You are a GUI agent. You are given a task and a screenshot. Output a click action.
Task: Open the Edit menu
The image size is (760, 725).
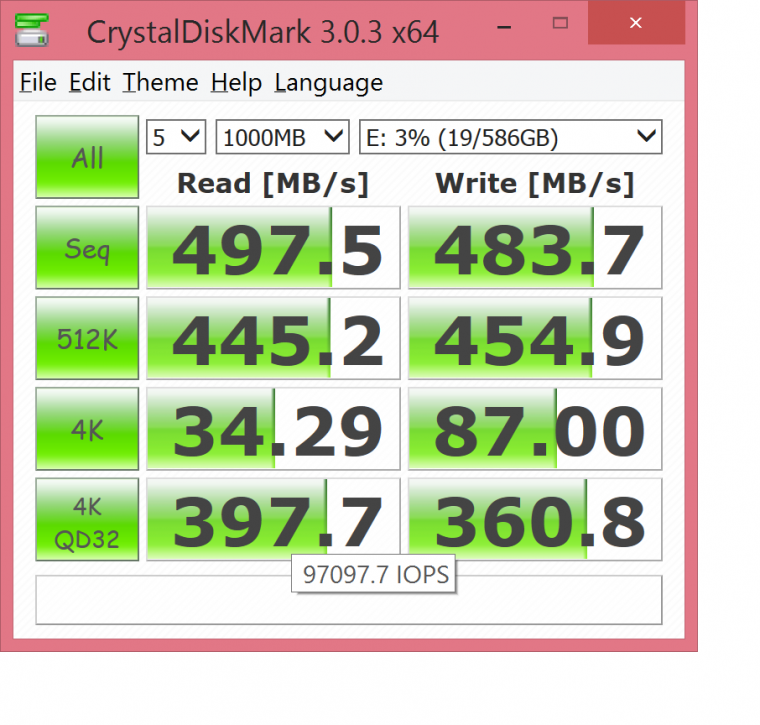[x=90, y=82]
